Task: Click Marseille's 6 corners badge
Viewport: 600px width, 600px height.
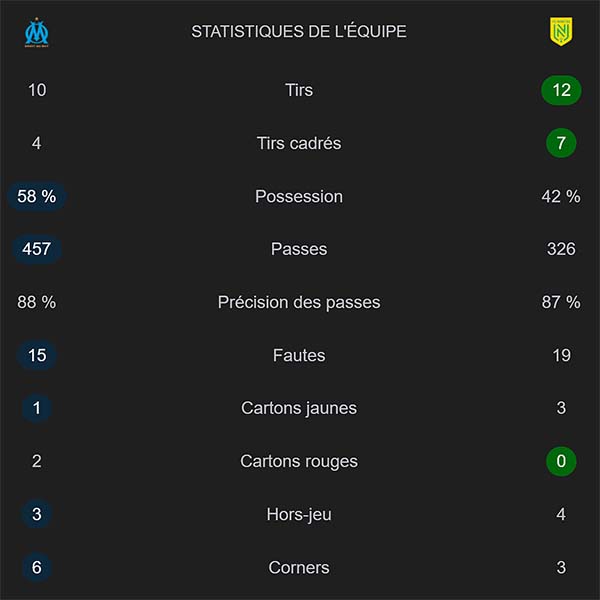Action: pyautogui.click(x=37, y=567)
